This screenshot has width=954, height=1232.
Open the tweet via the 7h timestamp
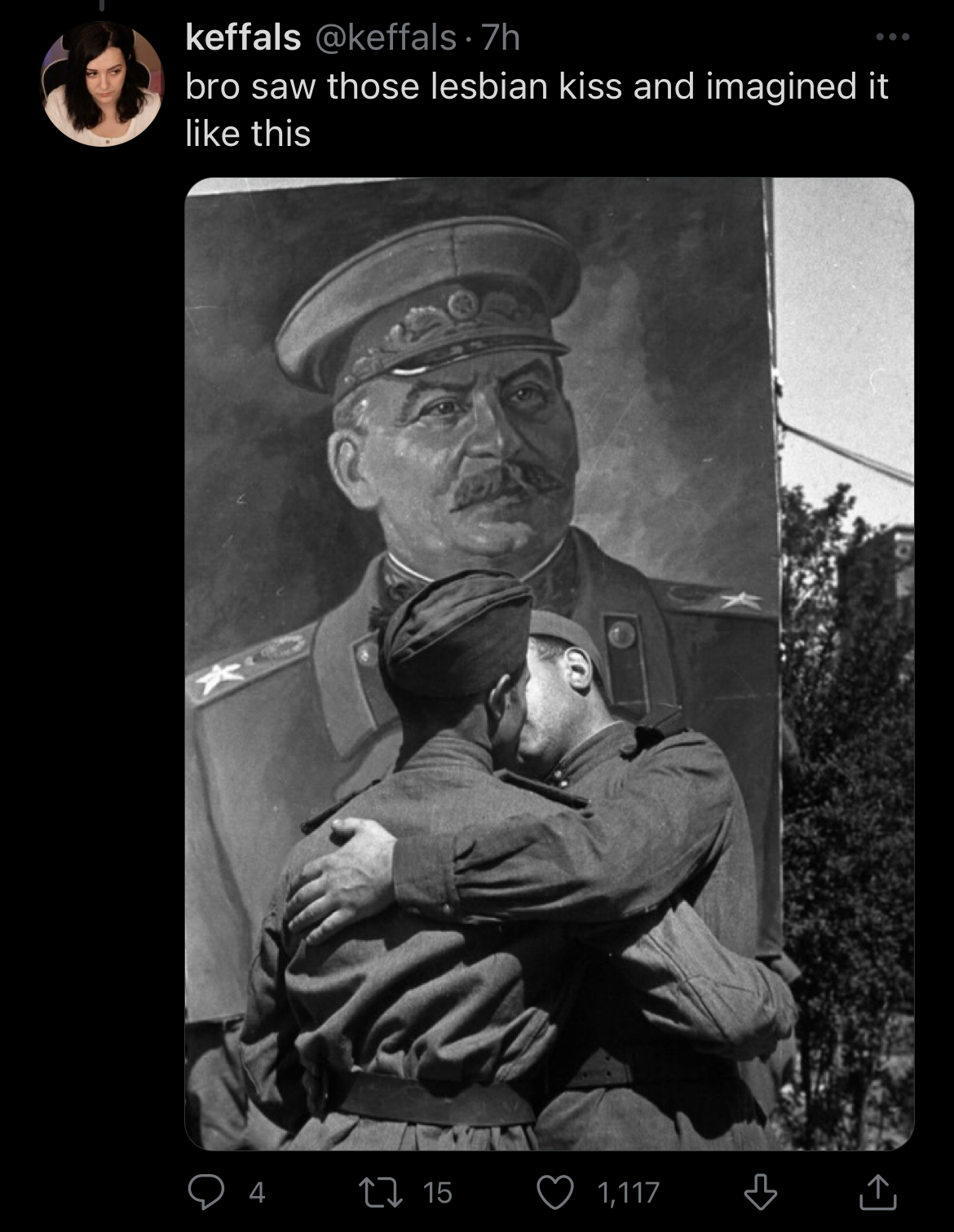[501, 38]
